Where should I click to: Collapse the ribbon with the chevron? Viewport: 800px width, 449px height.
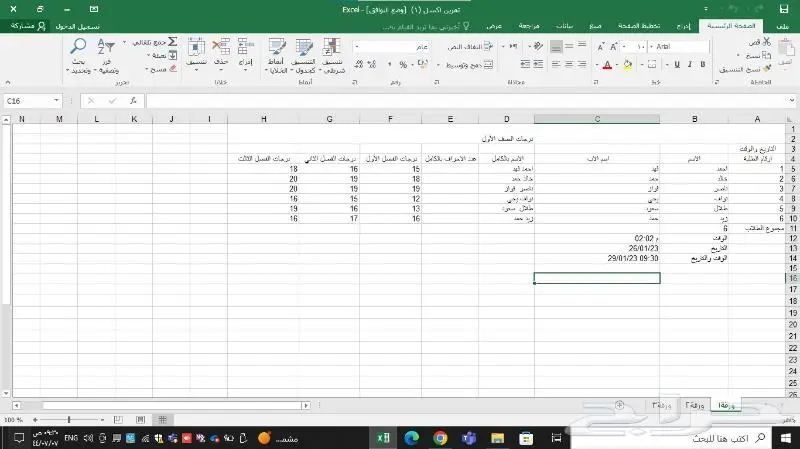pos(8,82)
